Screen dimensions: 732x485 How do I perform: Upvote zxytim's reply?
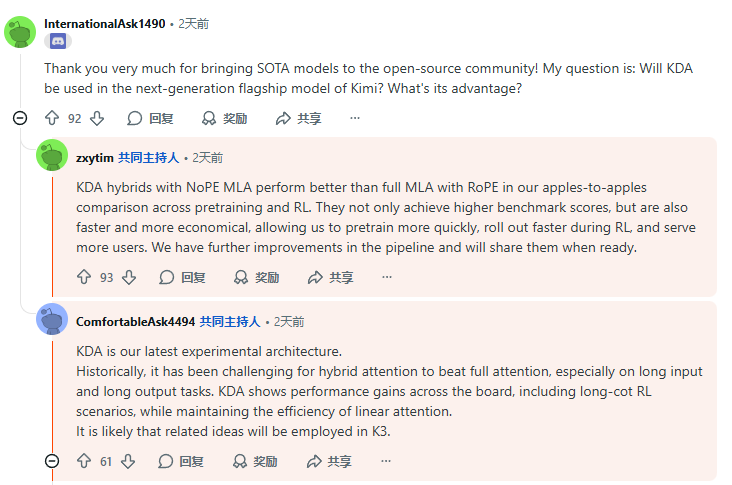pyautogui.click(x=84, y=277)
